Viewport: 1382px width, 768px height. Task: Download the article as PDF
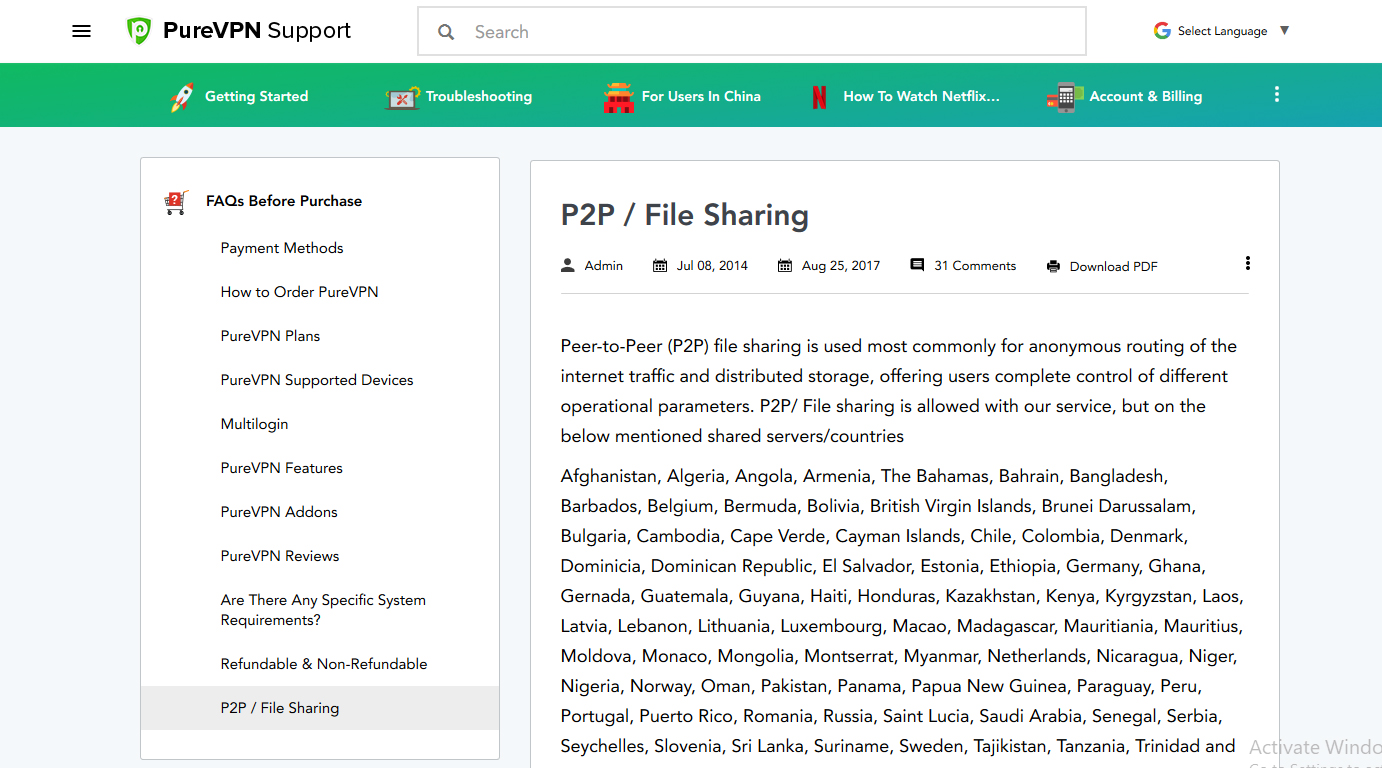pyautogui.click(x=1114, y=266)
